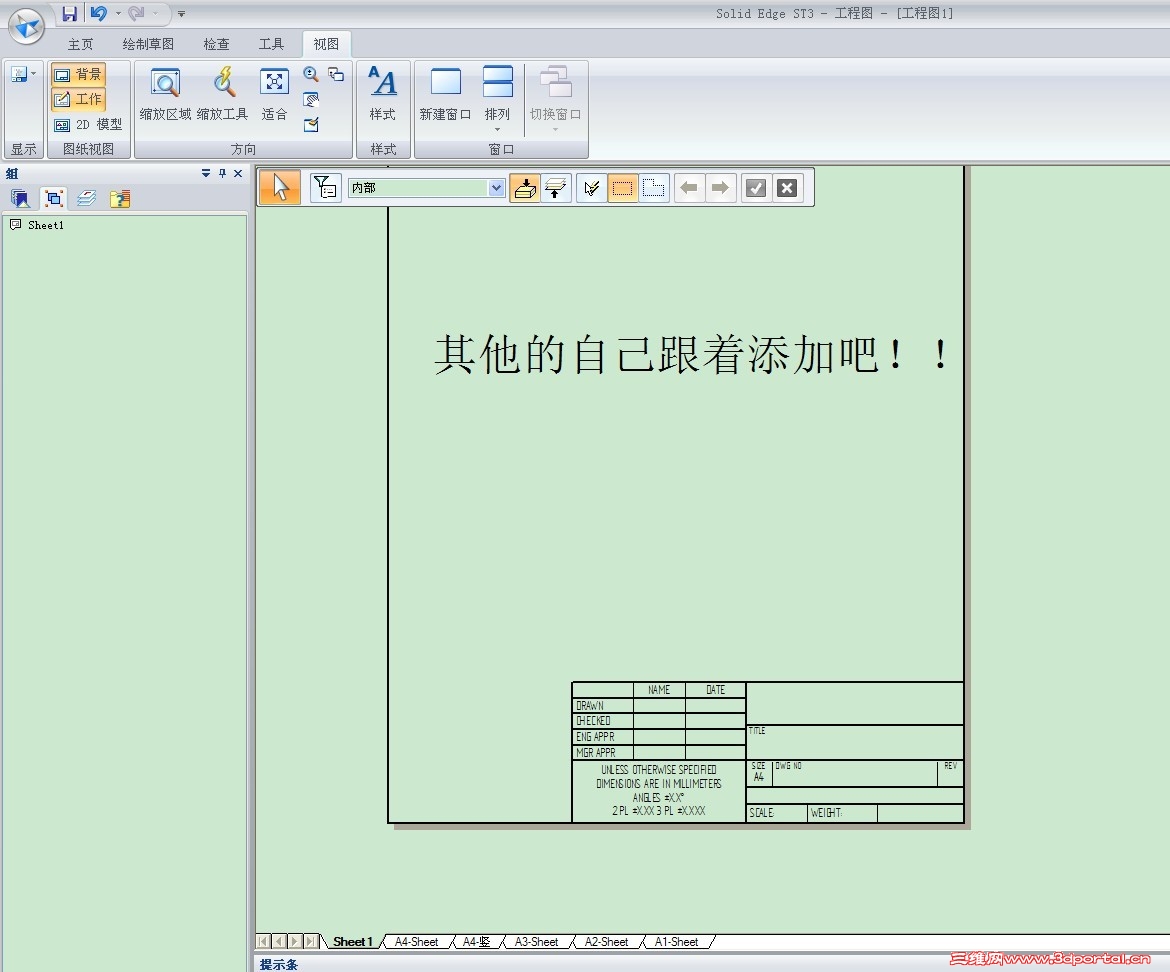Go to the previous sheet tab arrow
This screenshot has height=972, width=1170.
coord(279,941)
